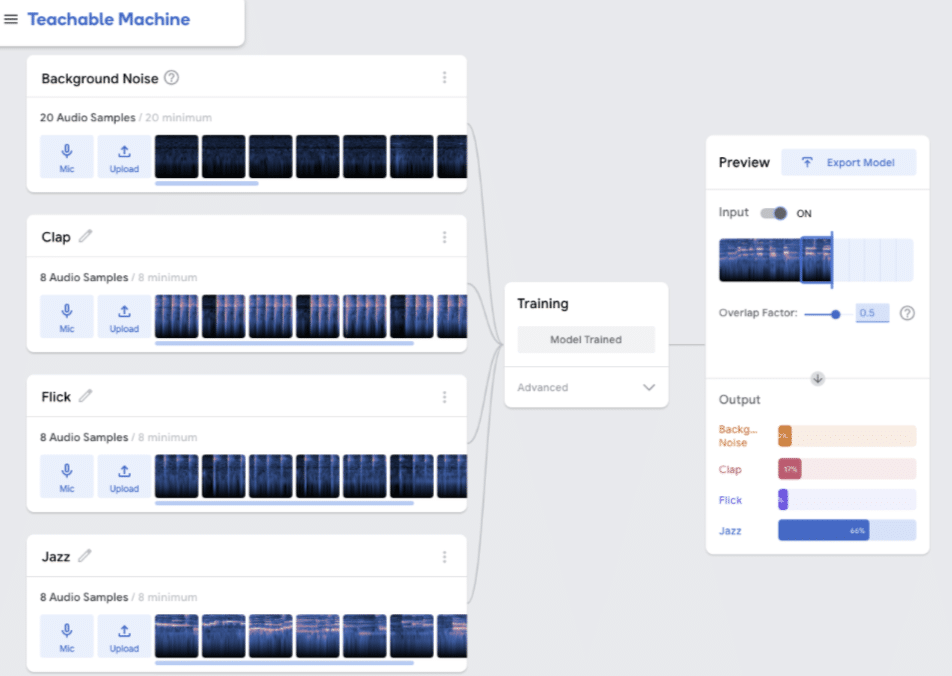Click the Clap output confidence bar
The width and height of the screenshot is (952, 676).
pos(847,469)
